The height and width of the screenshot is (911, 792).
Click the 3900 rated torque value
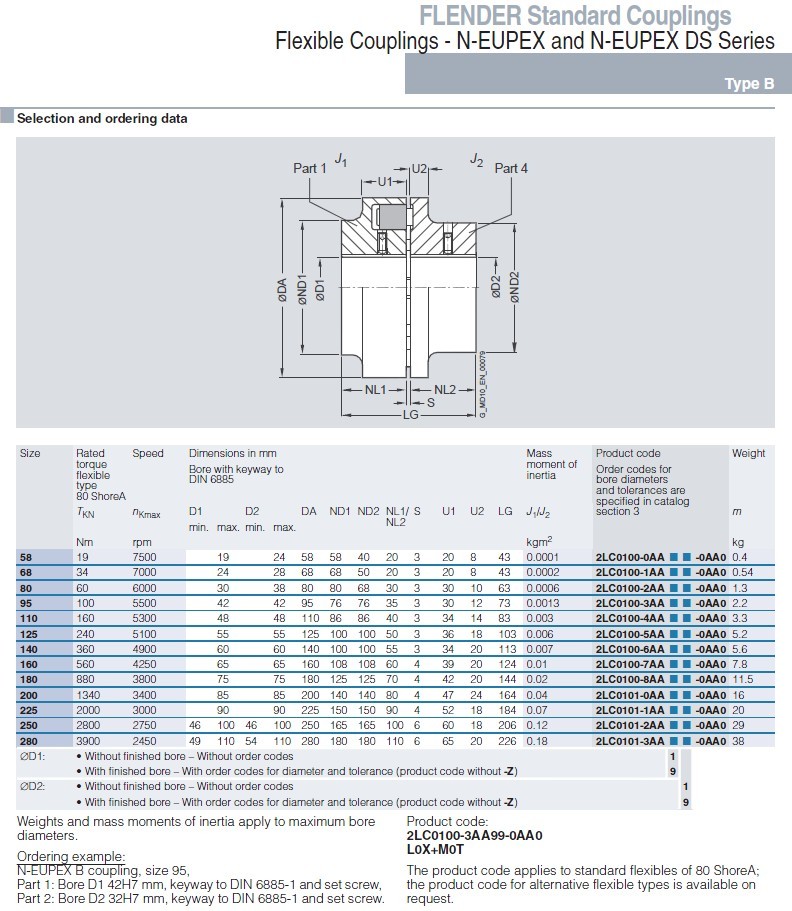tap(88, 741)
